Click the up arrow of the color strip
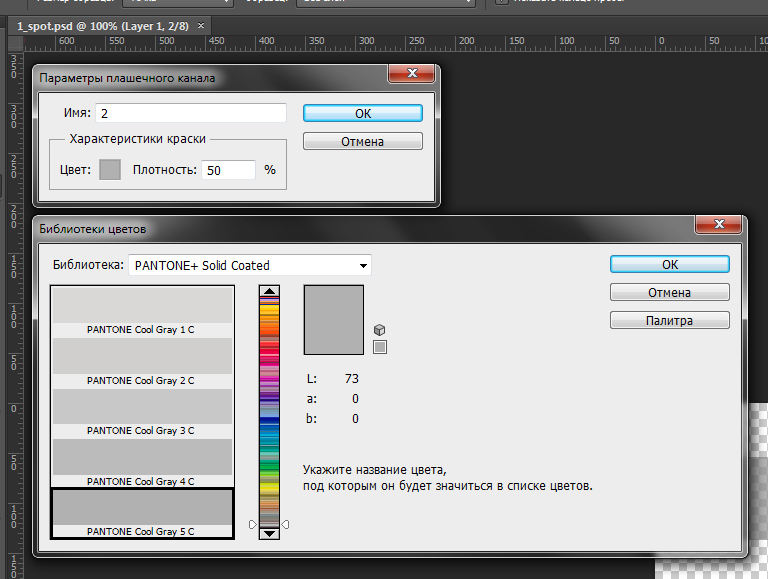Screen dimensions: 768x579 [x=269, y=291]
